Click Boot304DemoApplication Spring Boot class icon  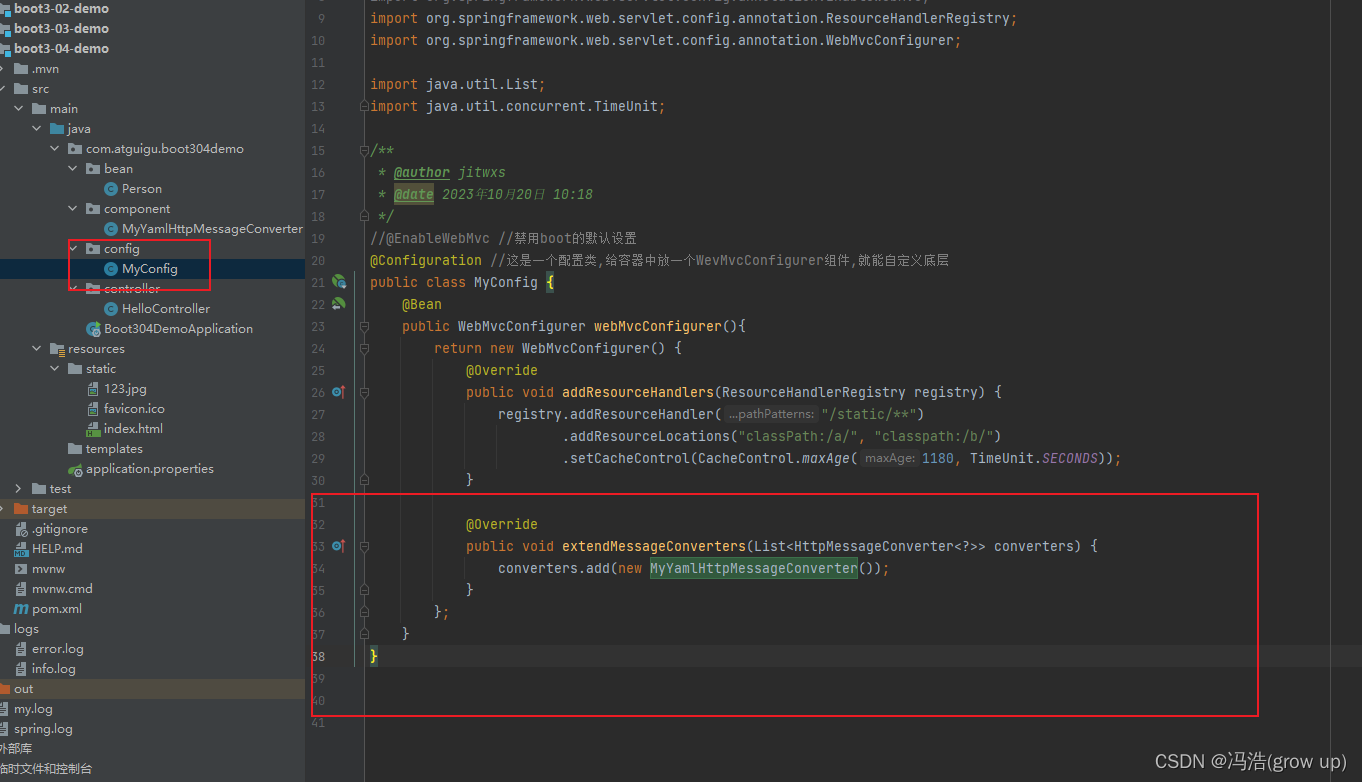click(x=93, y=329)
